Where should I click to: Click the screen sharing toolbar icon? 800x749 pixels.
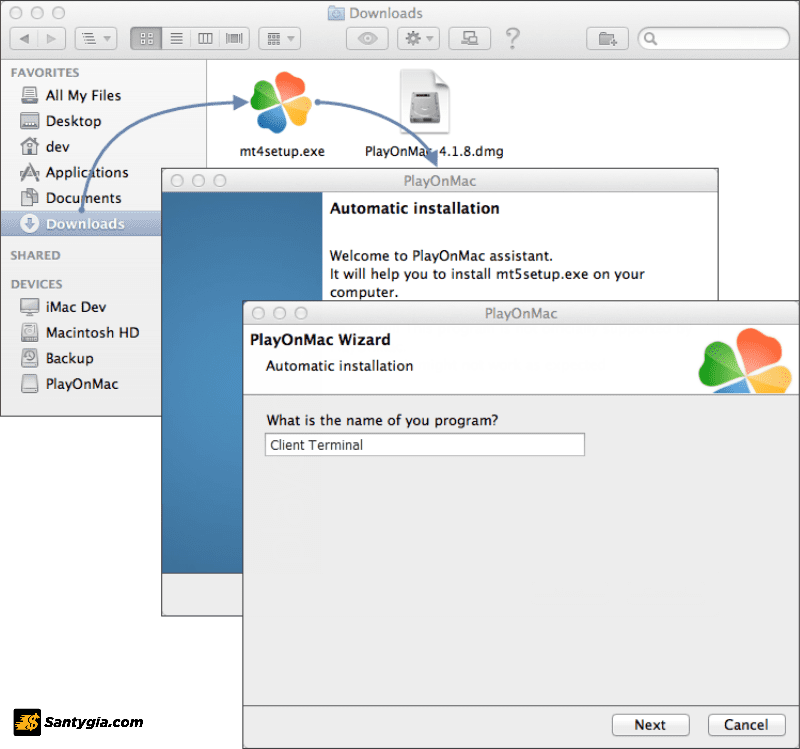(x=469, y=39)
